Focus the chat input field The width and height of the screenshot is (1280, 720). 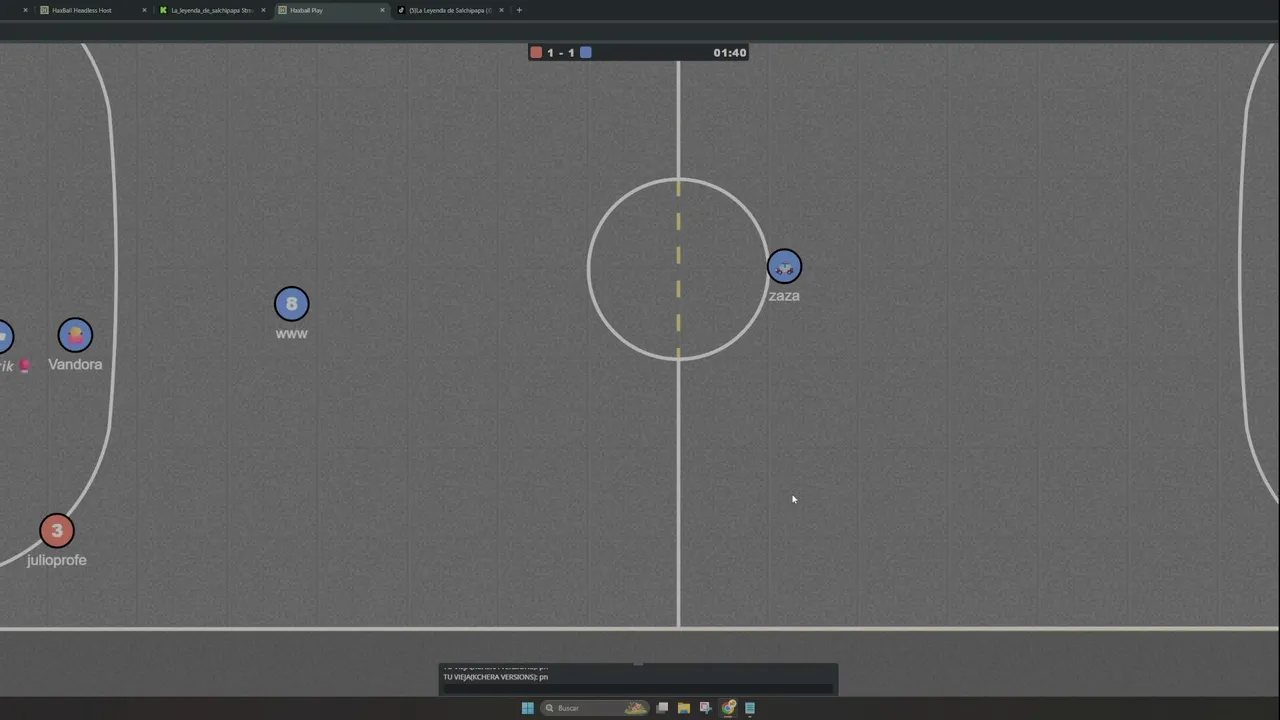coord(638,688)
